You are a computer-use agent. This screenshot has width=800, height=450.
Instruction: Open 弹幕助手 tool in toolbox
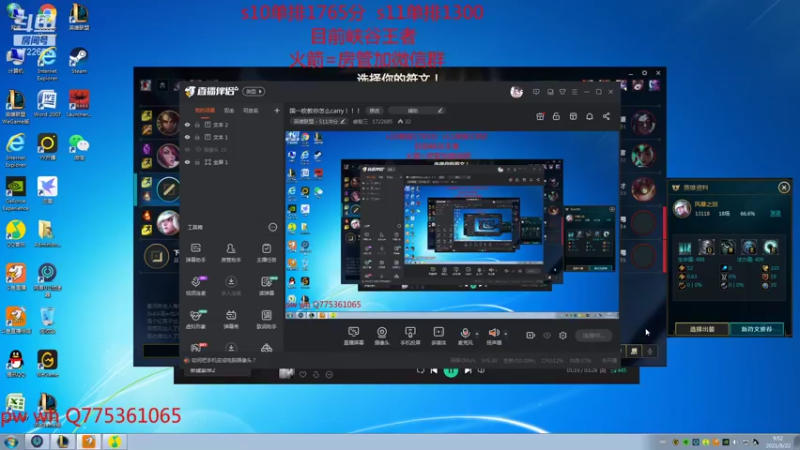196,253
